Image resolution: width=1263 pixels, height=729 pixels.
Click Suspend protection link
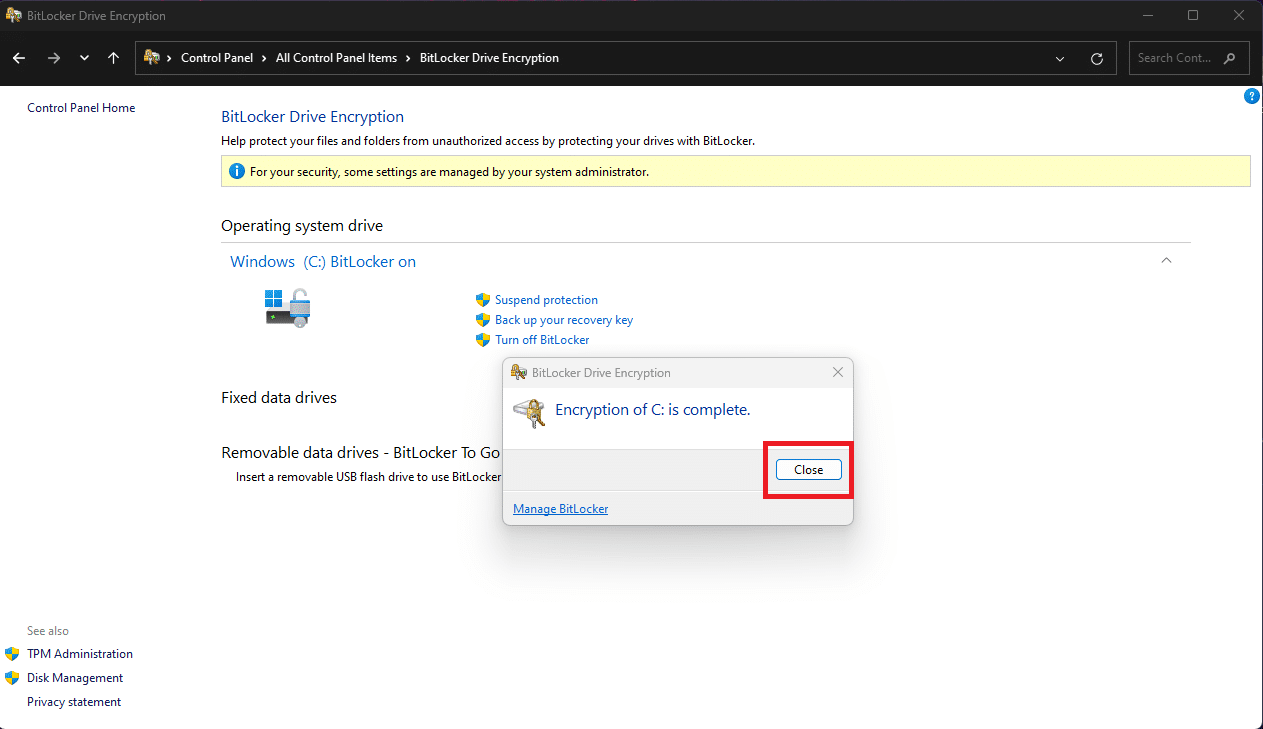pos(546,300)
